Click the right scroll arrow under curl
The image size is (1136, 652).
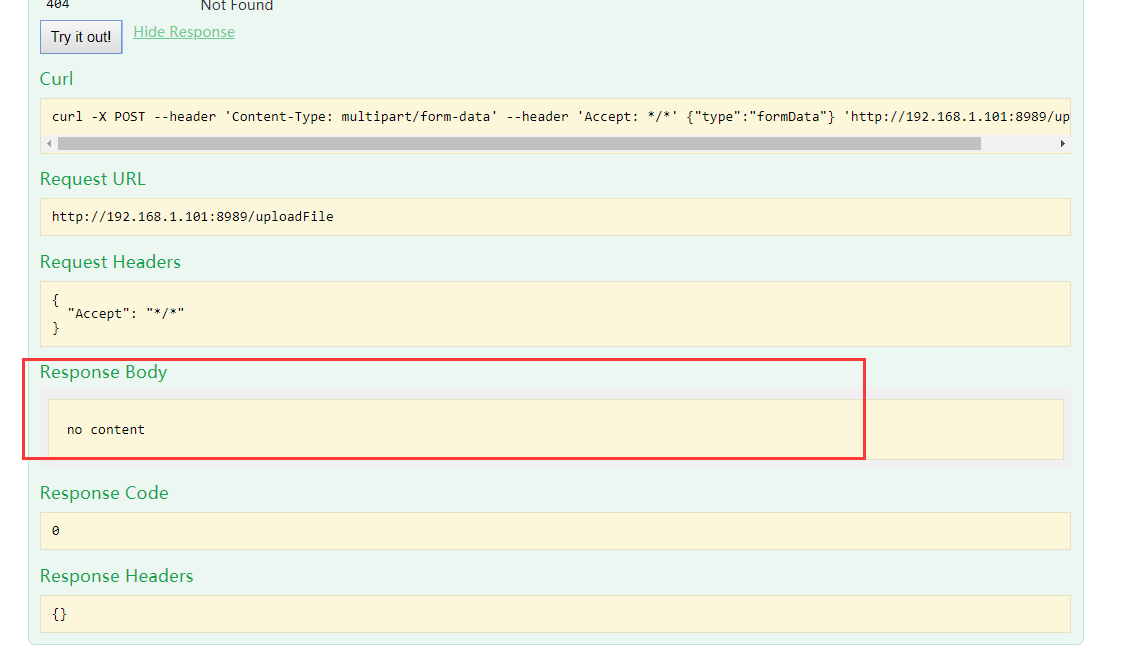pos(1063,143)
